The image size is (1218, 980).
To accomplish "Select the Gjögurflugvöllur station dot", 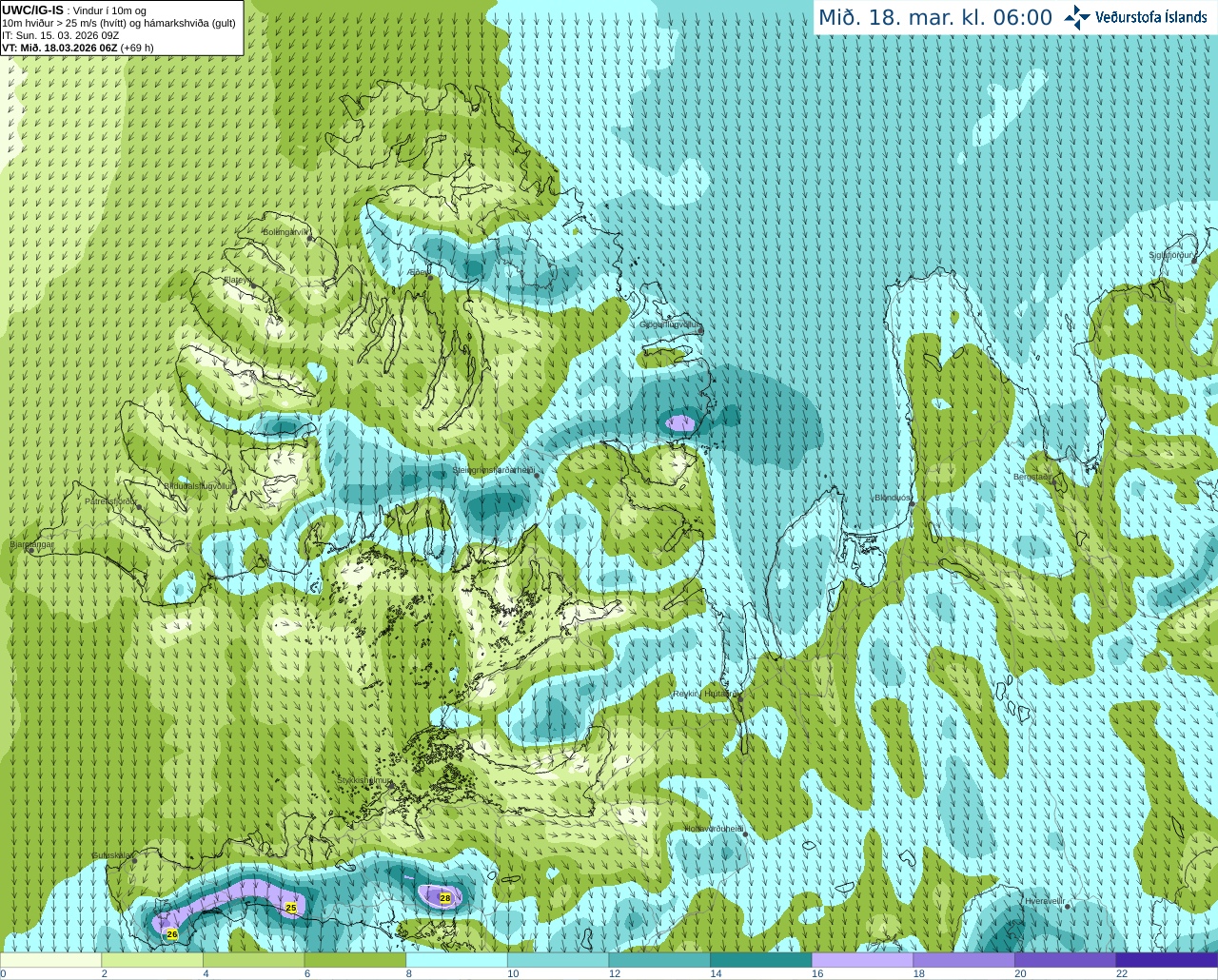I will coord(700,330).
